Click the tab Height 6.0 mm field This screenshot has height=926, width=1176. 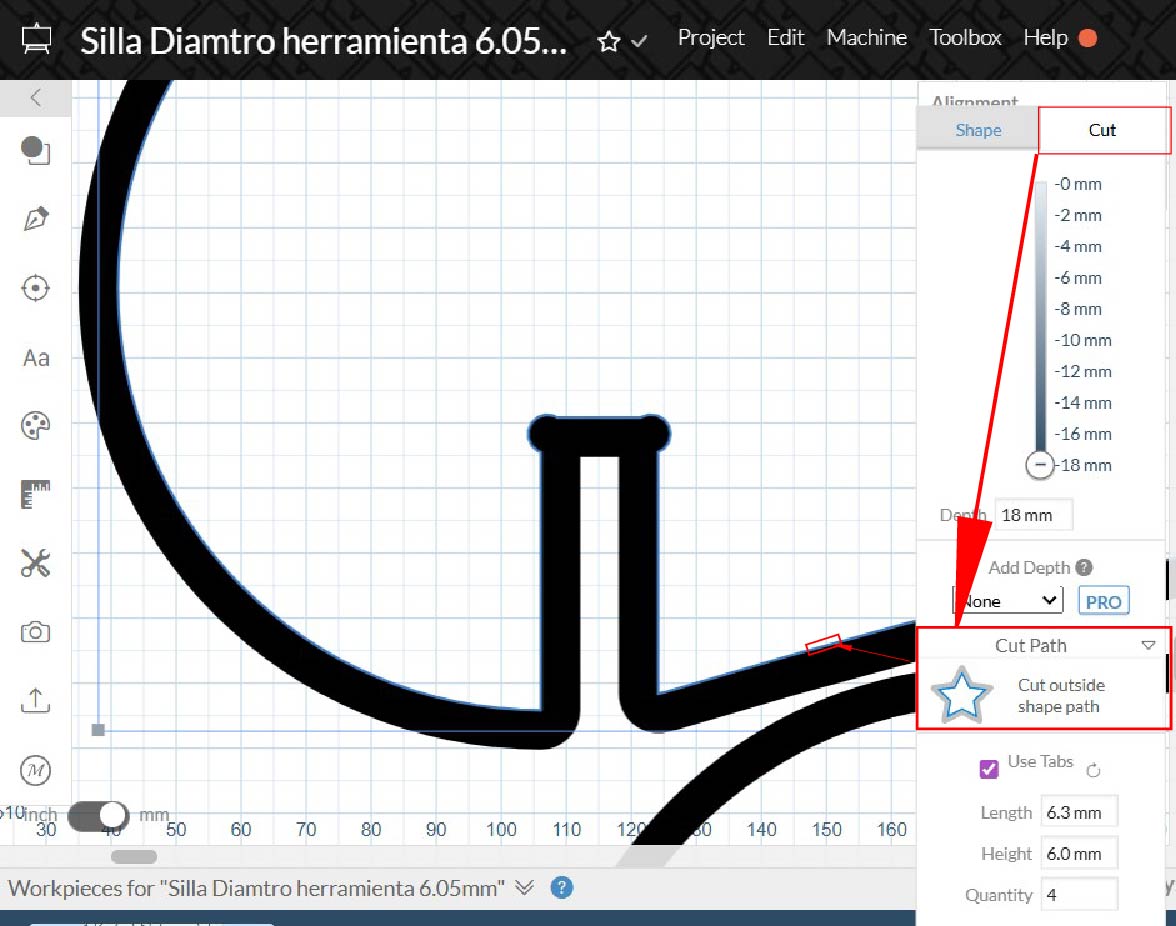pos(1079,853)
